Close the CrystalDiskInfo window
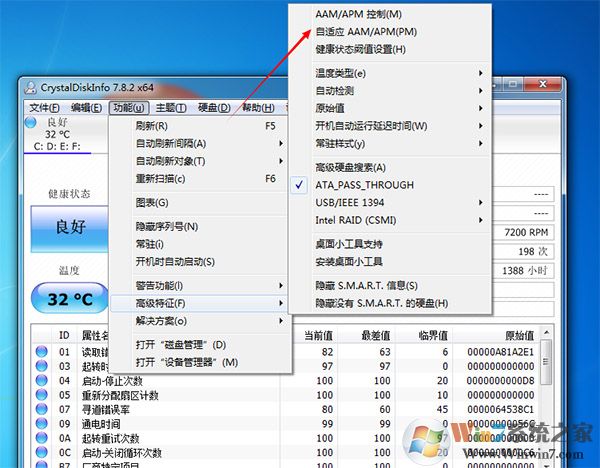The image size is (600, 468). (543, 84)
